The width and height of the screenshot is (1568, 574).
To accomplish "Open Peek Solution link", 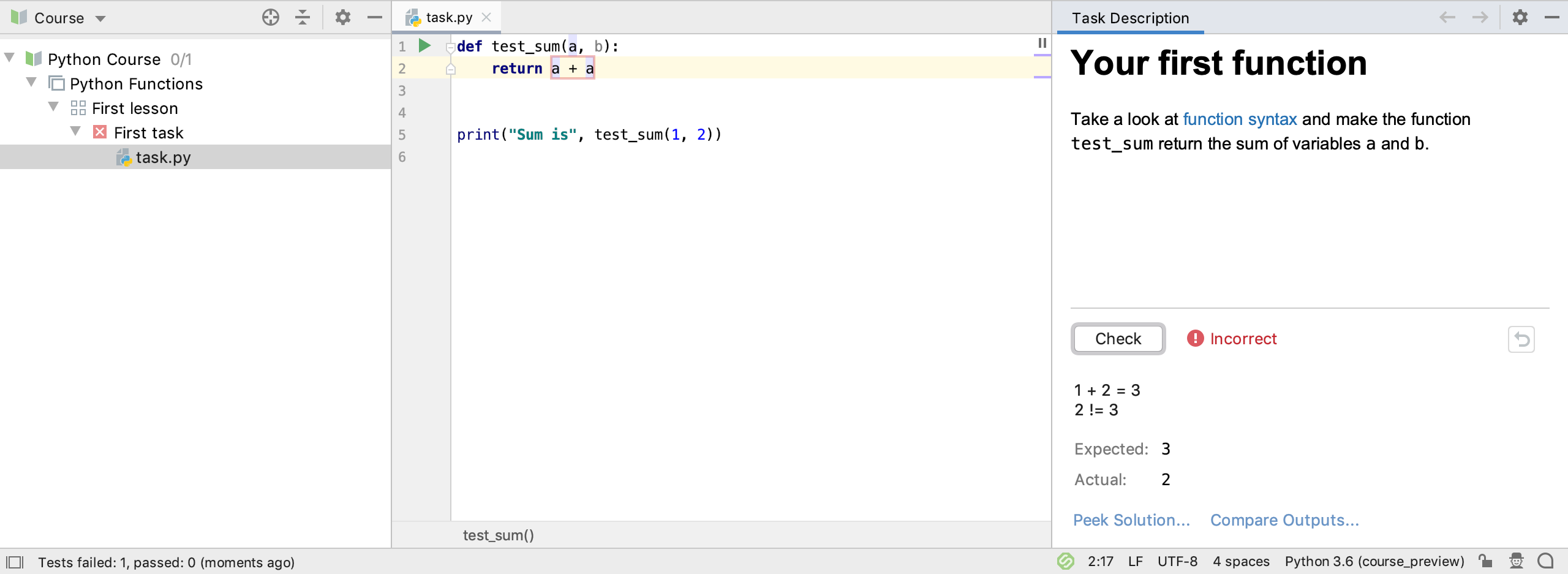I will pyautogui.click(x=1131, y=520).
